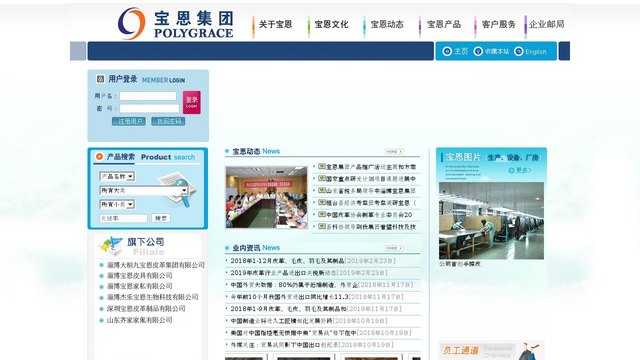Open 宝恩动态 menu
Screen dimensions: 640x360
point(387,24)
